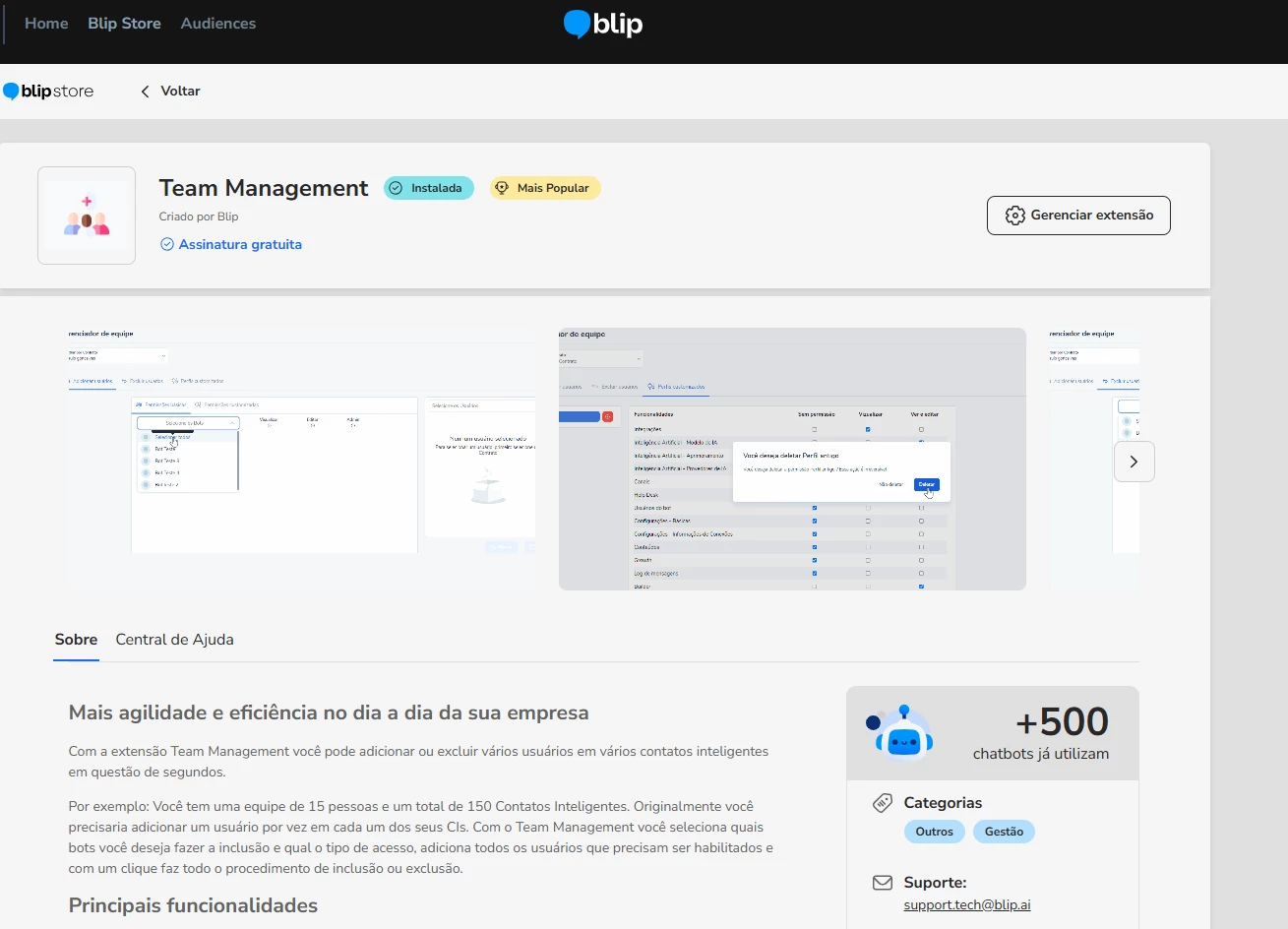Open the Home menu item
This screenshot has height=929, width=1288.
pyautogui.click(x=46, y=24)
